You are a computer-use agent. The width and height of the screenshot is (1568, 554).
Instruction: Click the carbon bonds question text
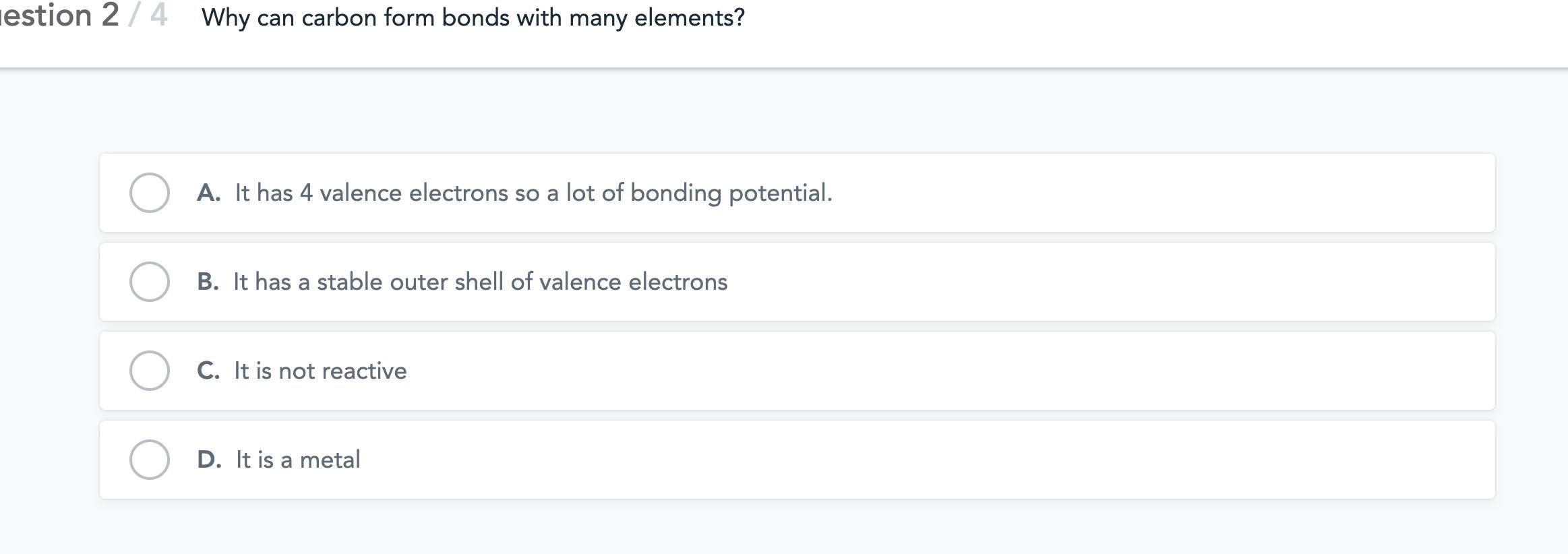click(x=473, y=18)
